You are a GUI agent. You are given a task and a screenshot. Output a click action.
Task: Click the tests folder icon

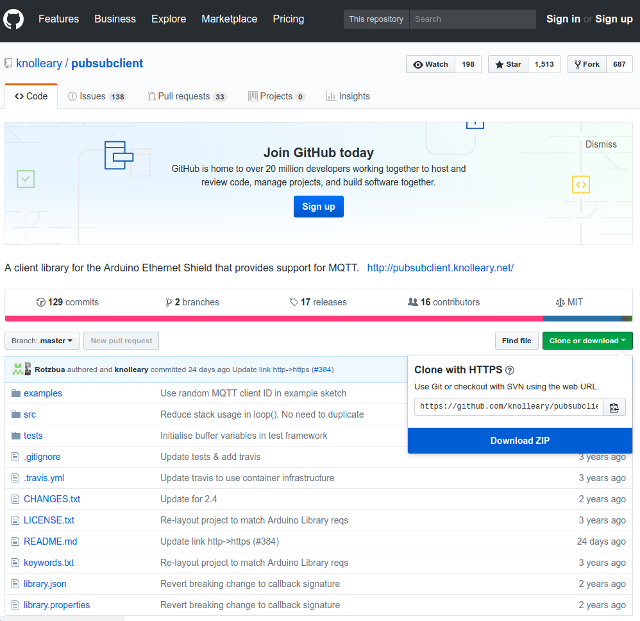[16, 436]
